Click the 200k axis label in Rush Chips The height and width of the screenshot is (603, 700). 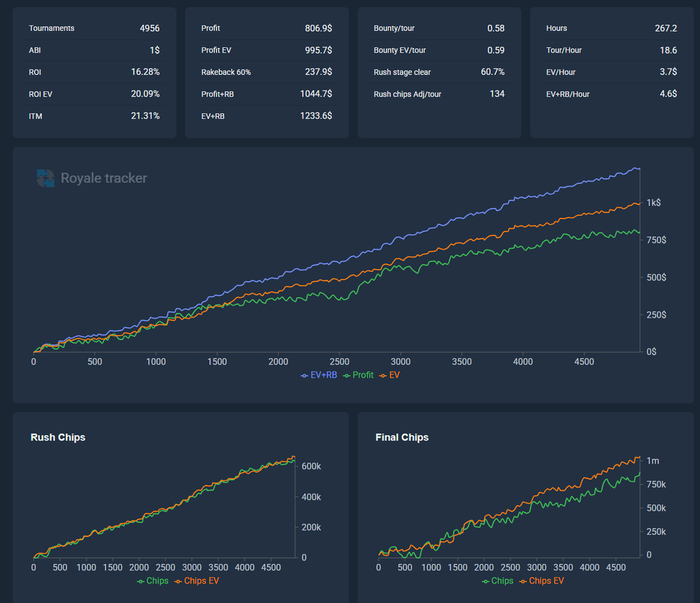click(311, 528)
